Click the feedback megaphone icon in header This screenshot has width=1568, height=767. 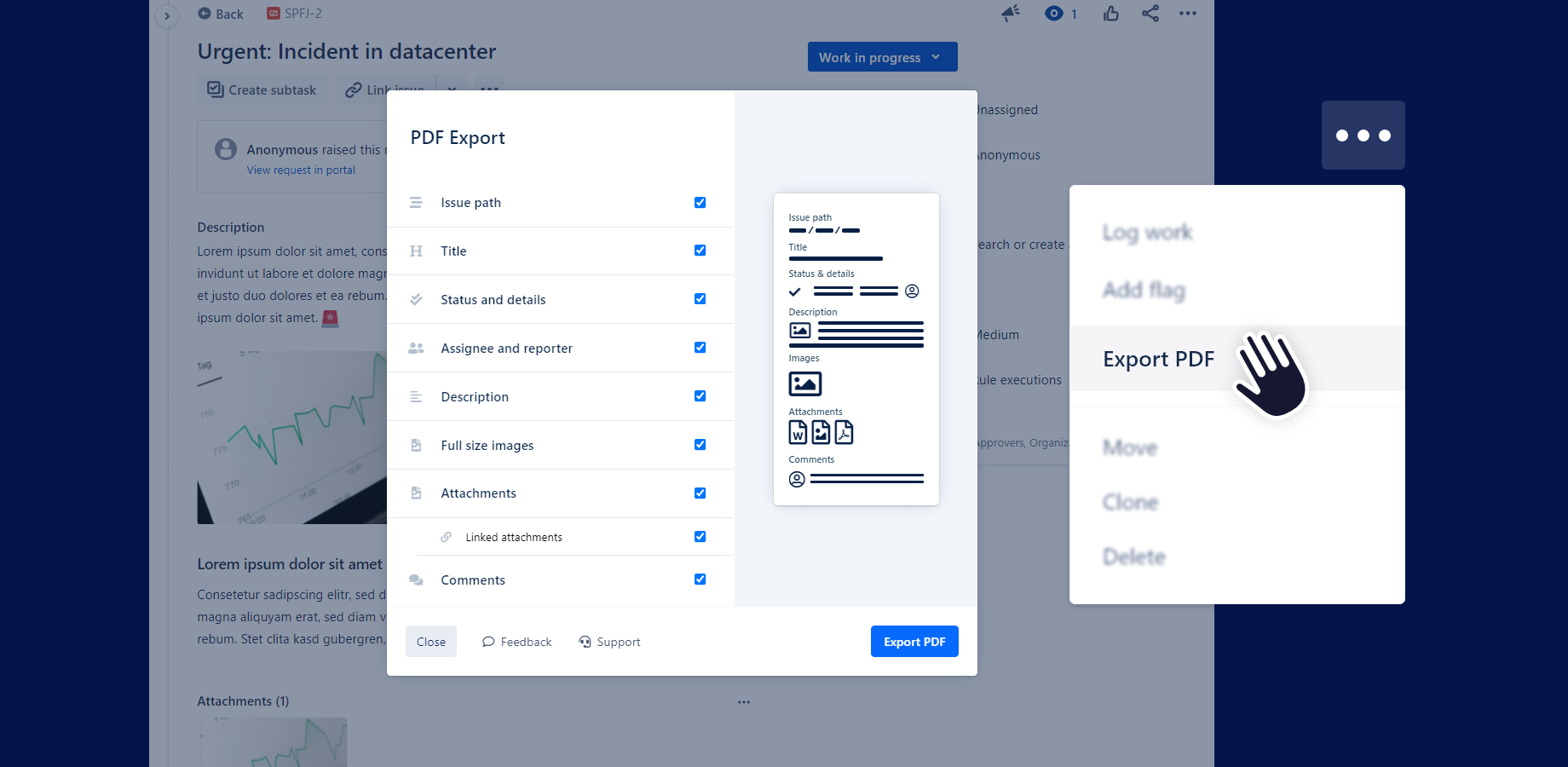pos(1011,14)
